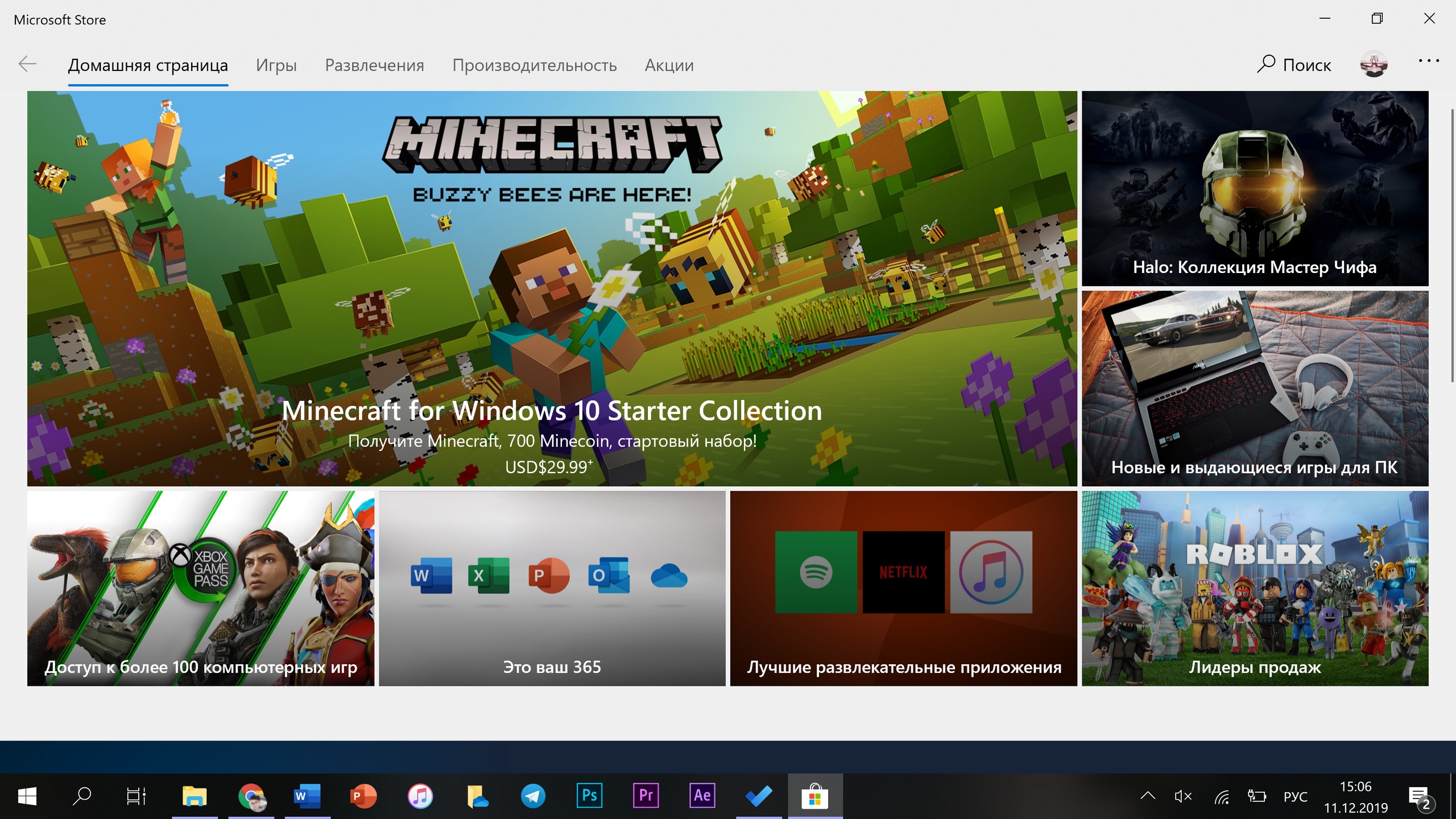Click the battery status tray icon
The height and width of the screenshot is (819, 1456).
pyautogui.click(x=1257, y=796)
